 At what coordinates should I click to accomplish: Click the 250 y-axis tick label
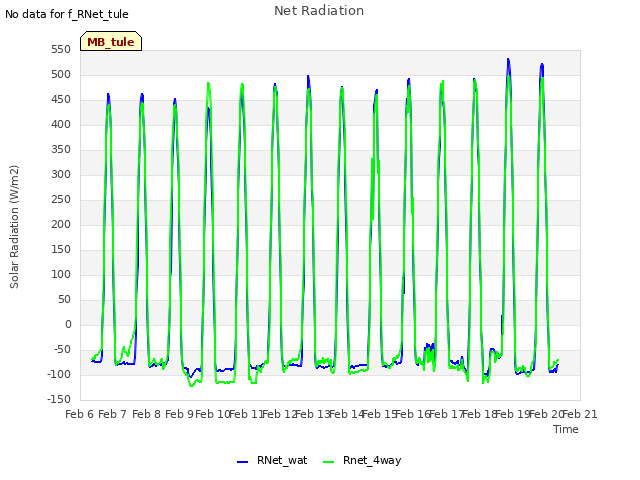pyautogui.click(x=61, y=200)
